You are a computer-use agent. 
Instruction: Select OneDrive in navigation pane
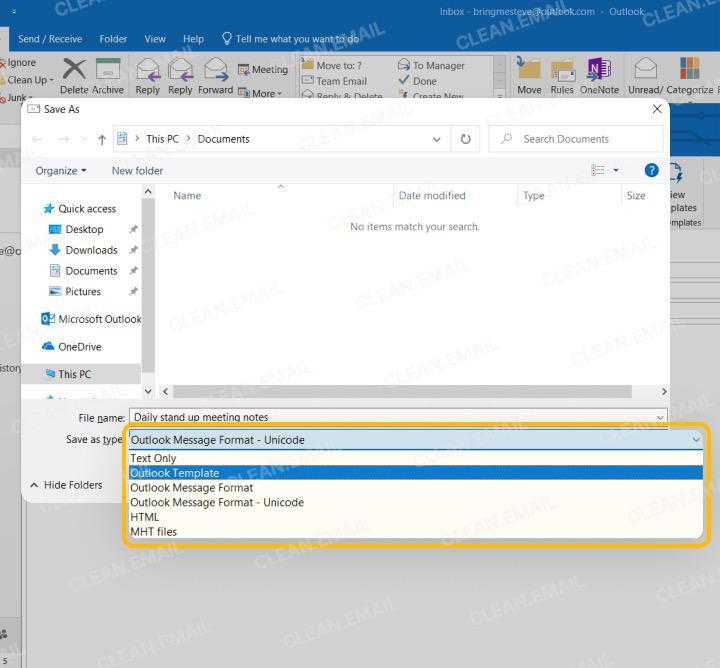[72, 347]
